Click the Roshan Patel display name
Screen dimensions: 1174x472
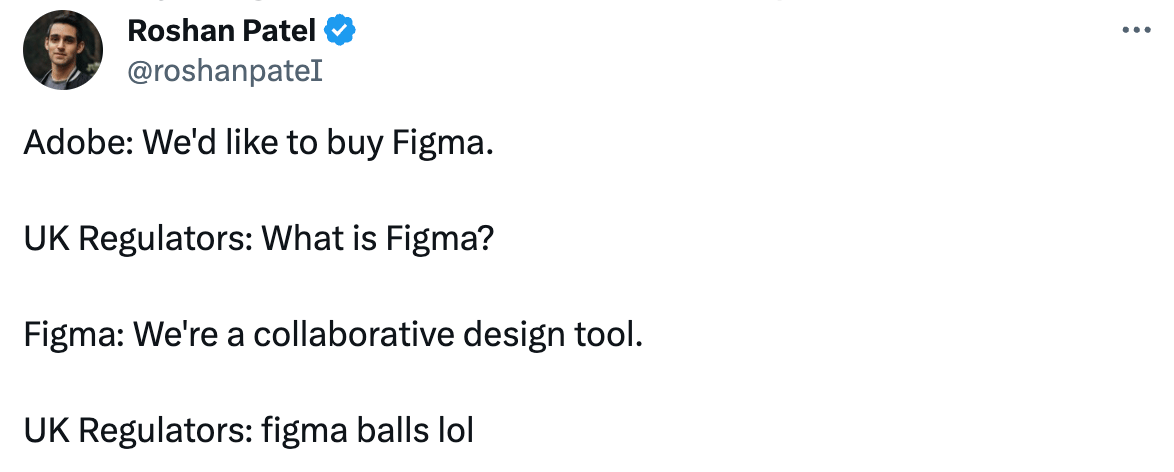pos(221,33)
